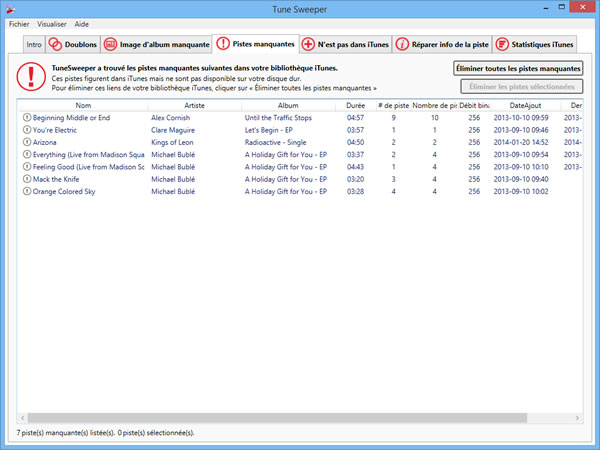Switch to the Doublons tab
The height and width of the screenshot is (450, 600).
73,44
